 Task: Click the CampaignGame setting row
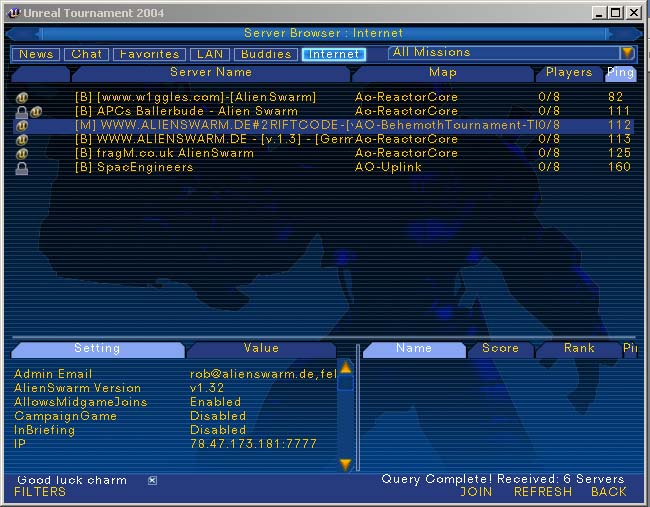pyautogui.click(x=175, y=417)
